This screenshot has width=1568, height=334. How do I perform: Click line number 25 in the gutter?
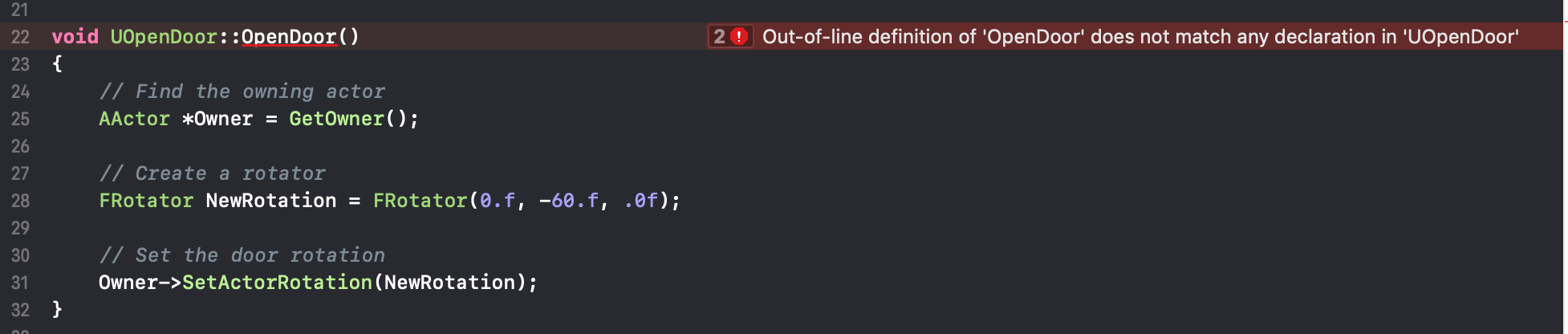[x=20, y=120]
